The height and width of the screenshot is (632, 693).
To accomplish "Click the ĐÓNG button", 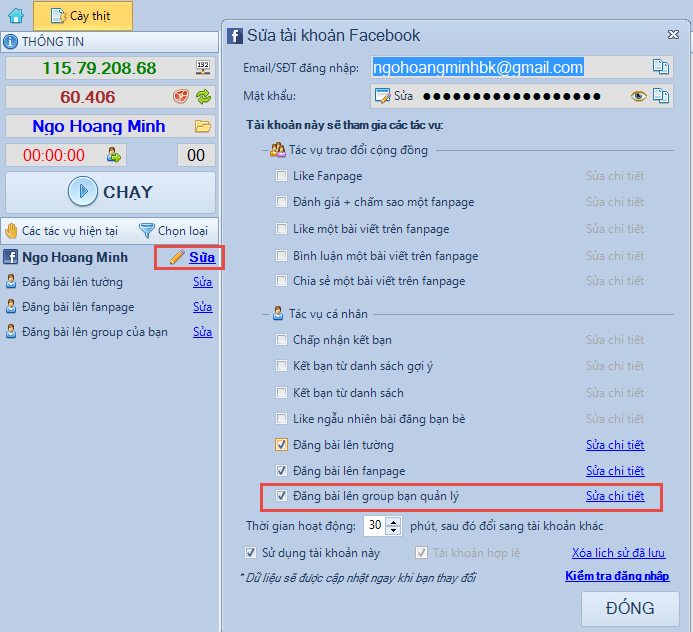I will (x=630, y=609).
